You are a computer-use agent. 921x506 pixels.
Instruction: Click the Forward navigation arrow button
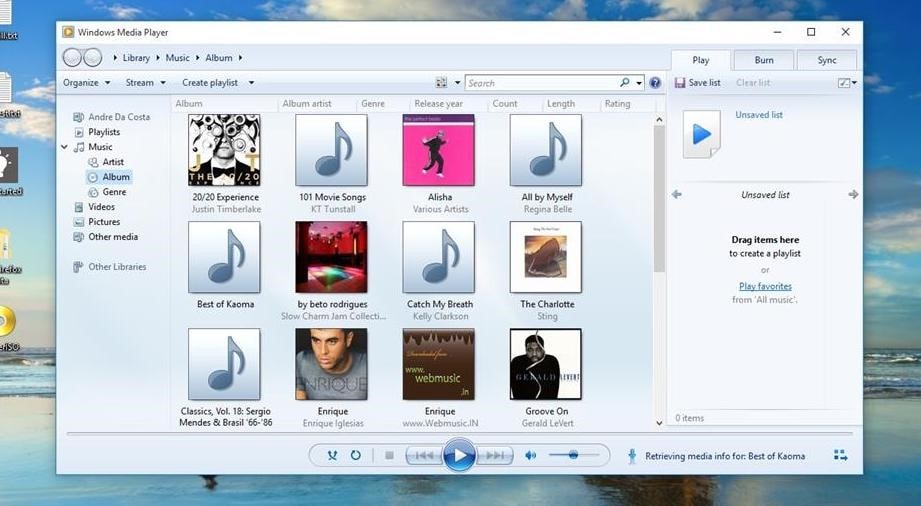coord(93,58)
